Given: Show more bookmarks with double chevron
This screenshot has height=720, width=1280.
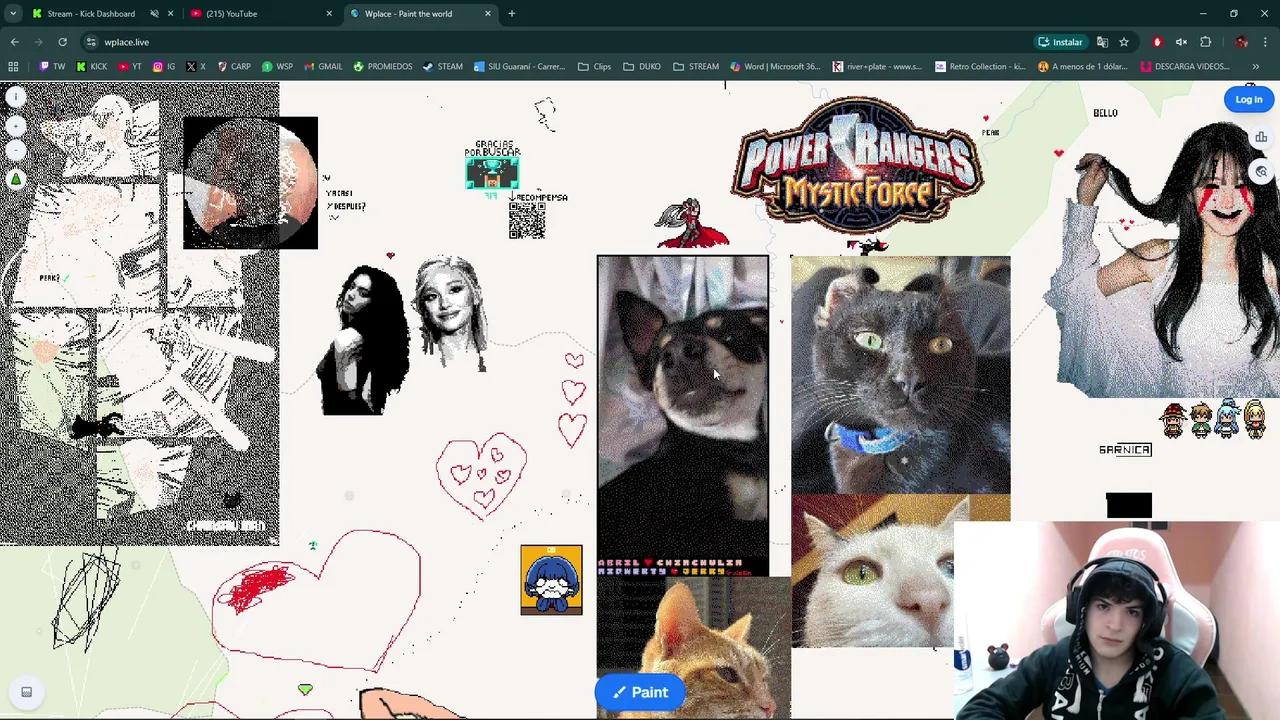Looking at the screenshot, I should tap(1255, 67).
